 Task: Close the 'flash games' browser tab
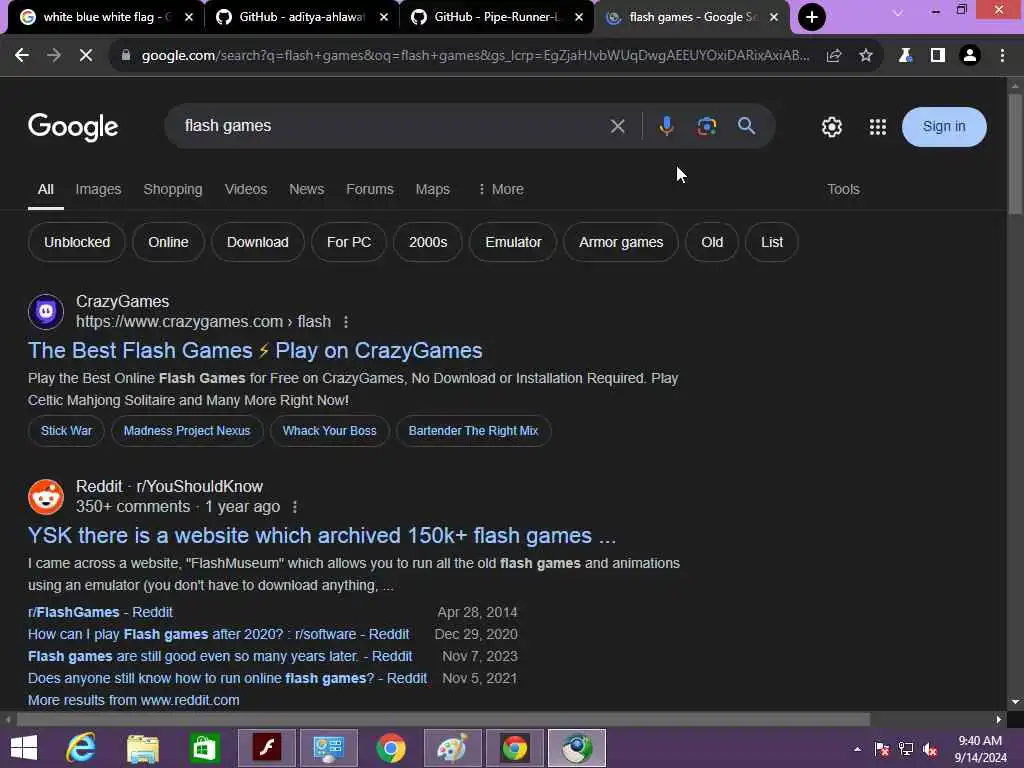click(x=774, y=18)
